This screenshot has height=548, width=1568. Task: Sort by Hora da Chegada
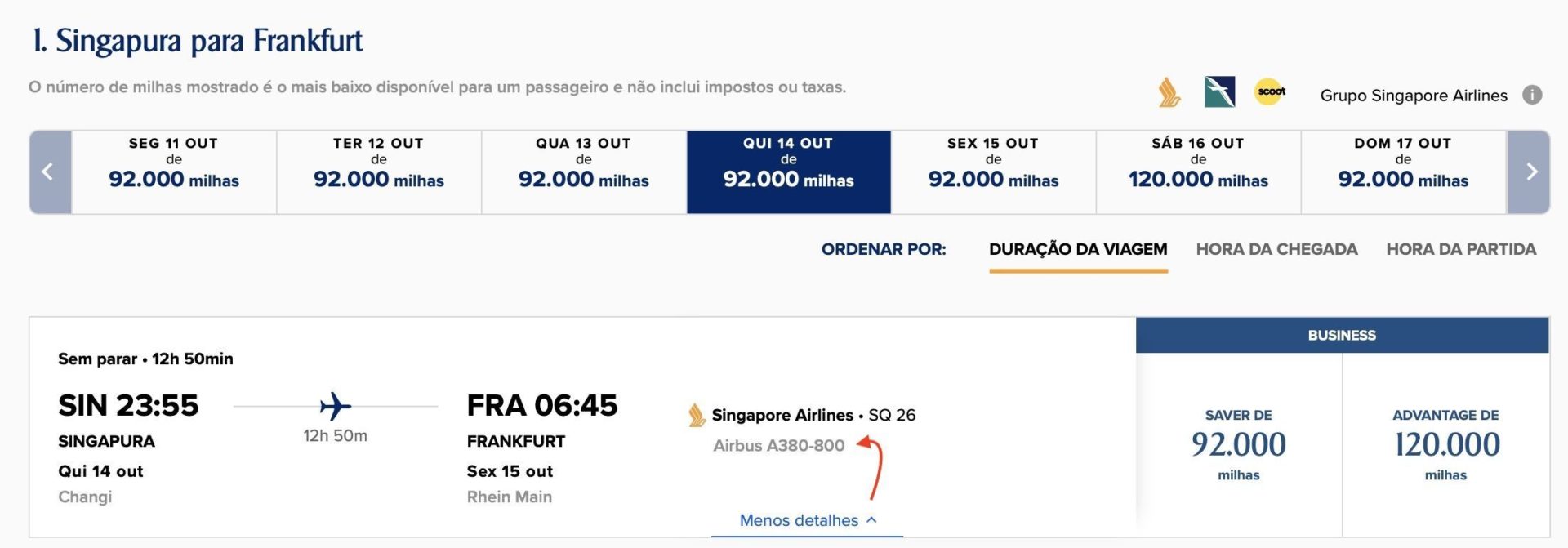(1276, 249)
